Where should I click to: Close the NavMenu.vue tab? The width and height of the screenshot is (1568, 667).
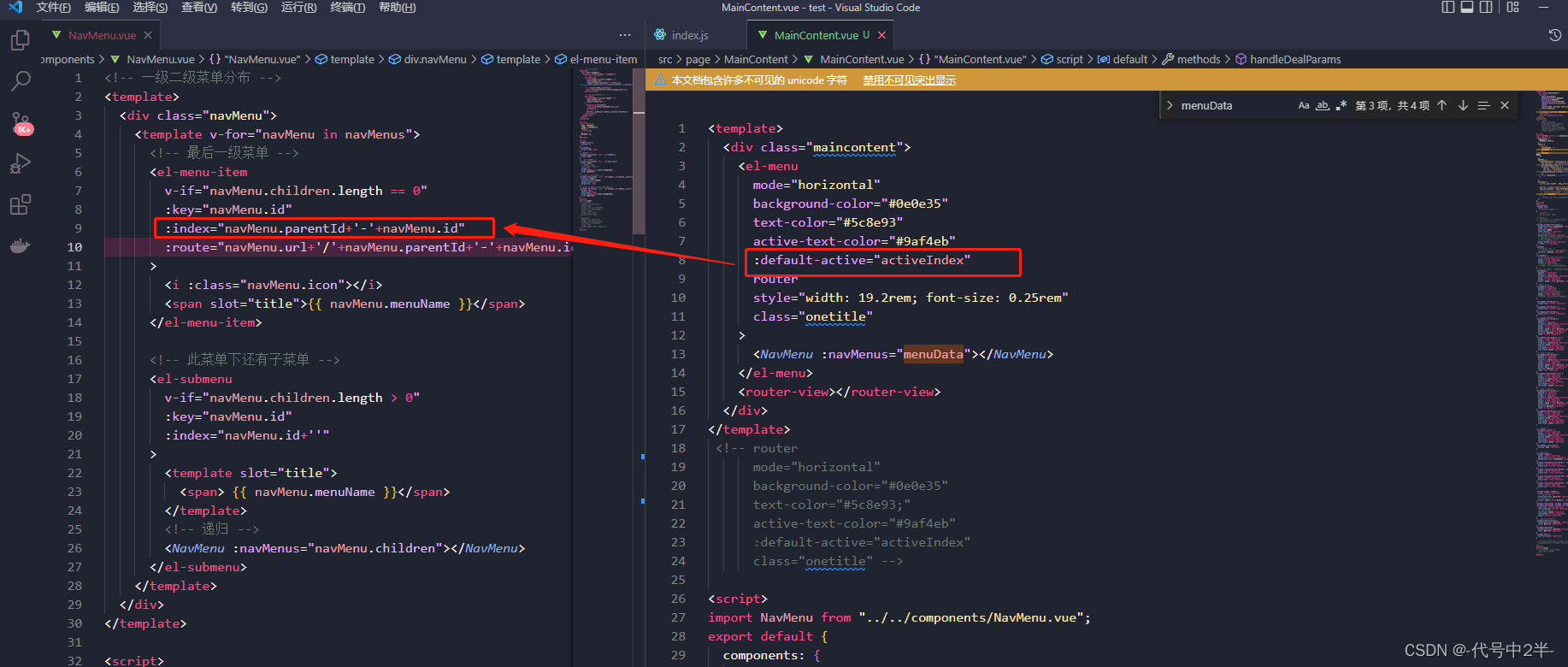point(148,35)
